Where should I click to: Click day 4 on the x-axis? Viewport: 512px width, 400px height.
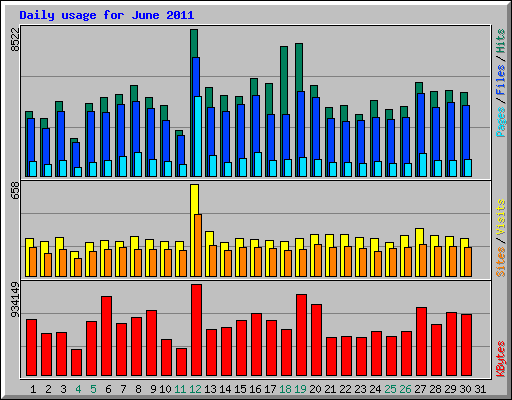(x=78, y=389)
